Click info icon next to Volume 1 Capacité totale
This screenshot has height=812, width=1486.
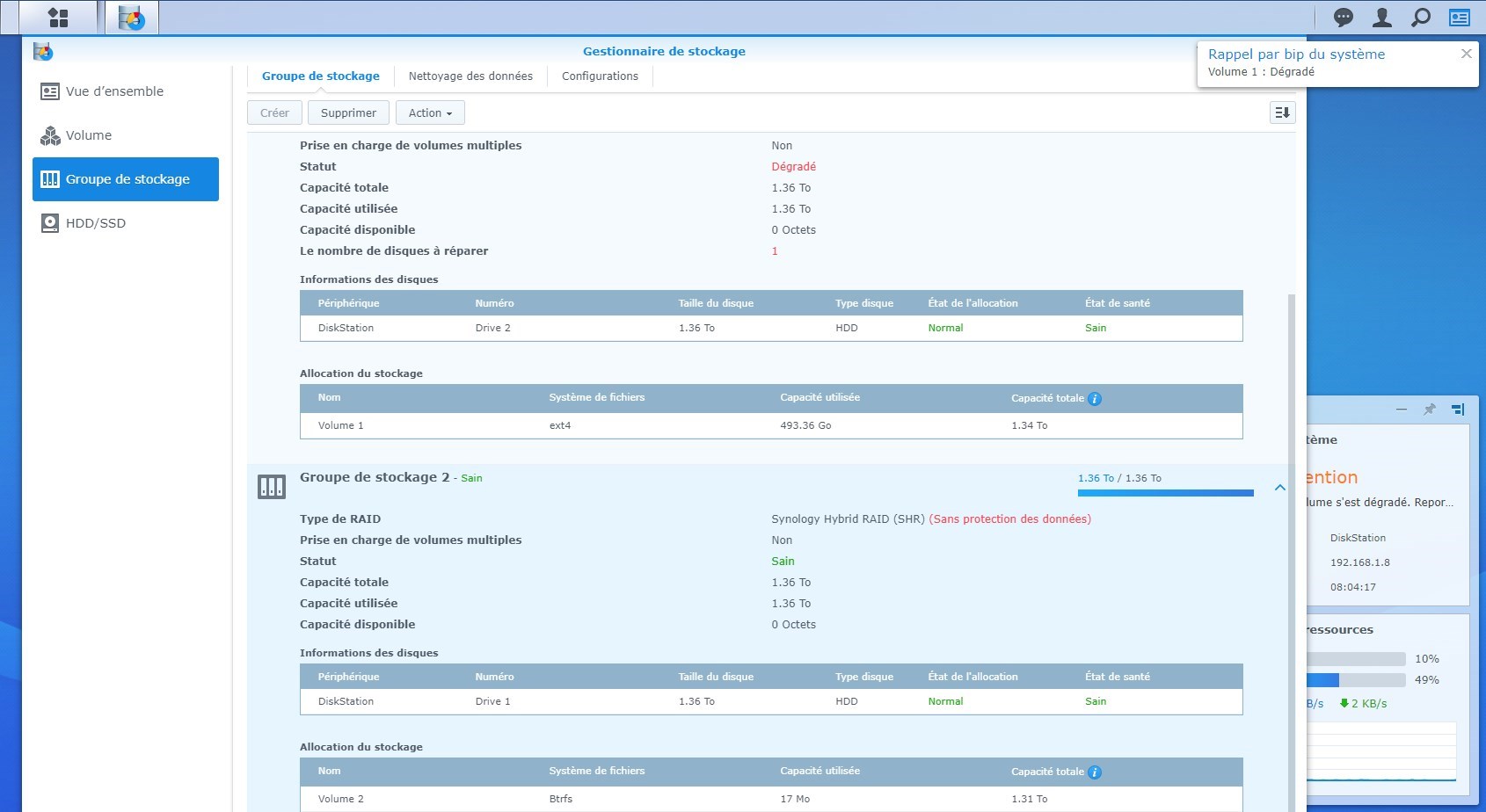point(1095,399)
